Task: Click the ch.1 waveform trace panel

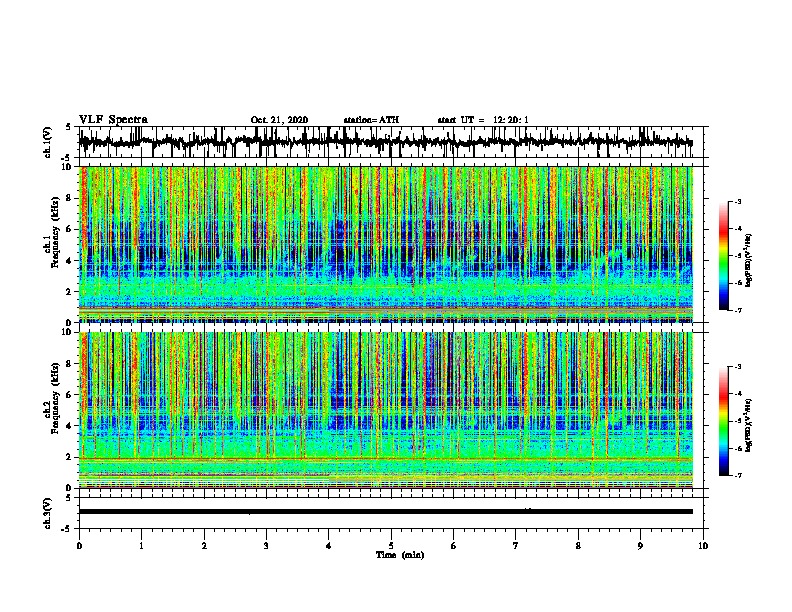Action: (393, 142)
